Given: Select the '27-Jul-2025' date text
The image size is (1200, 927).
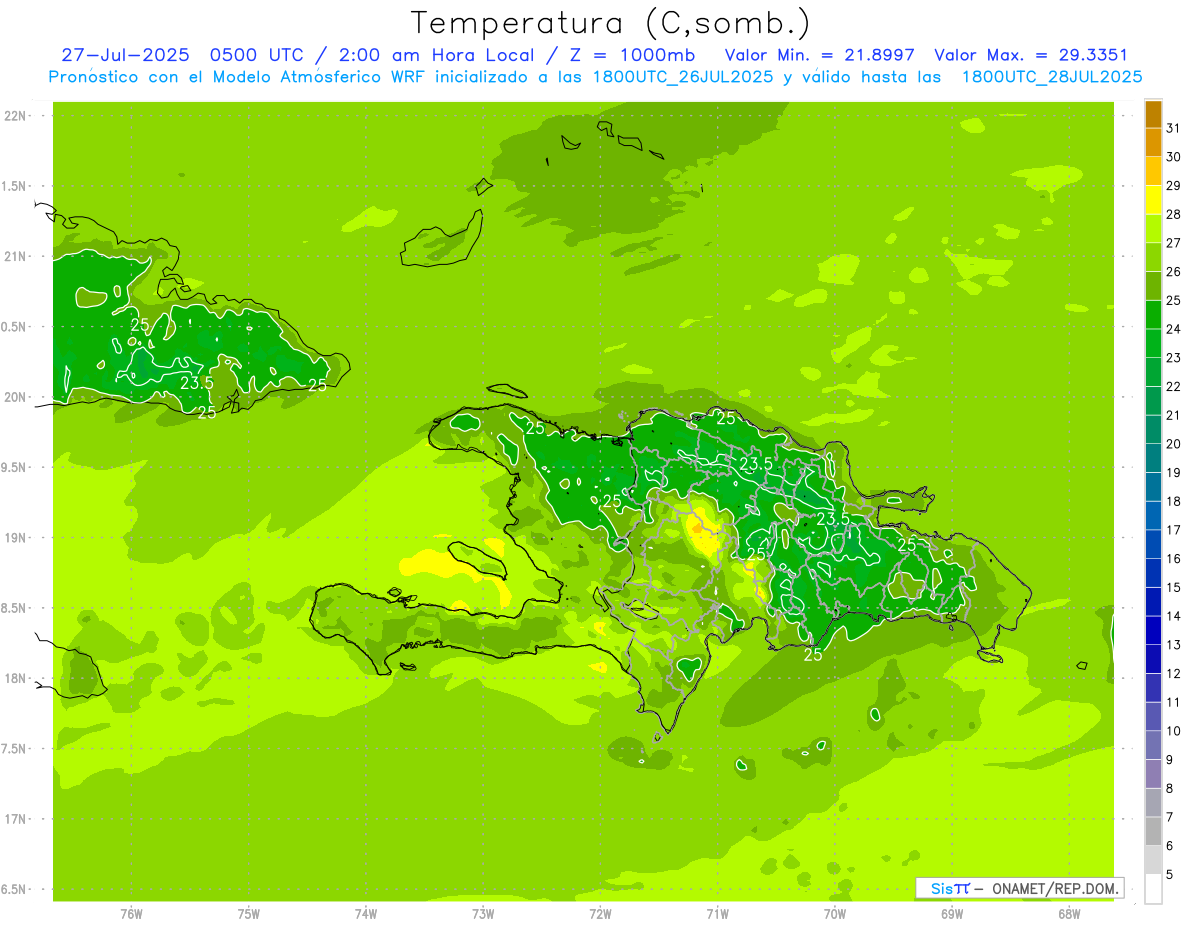Looking at the screenshot, I should (126, 55).
